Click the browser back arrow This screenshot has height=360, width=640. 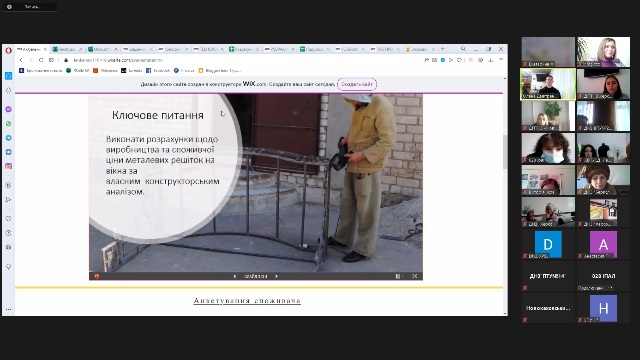(21, 60)
